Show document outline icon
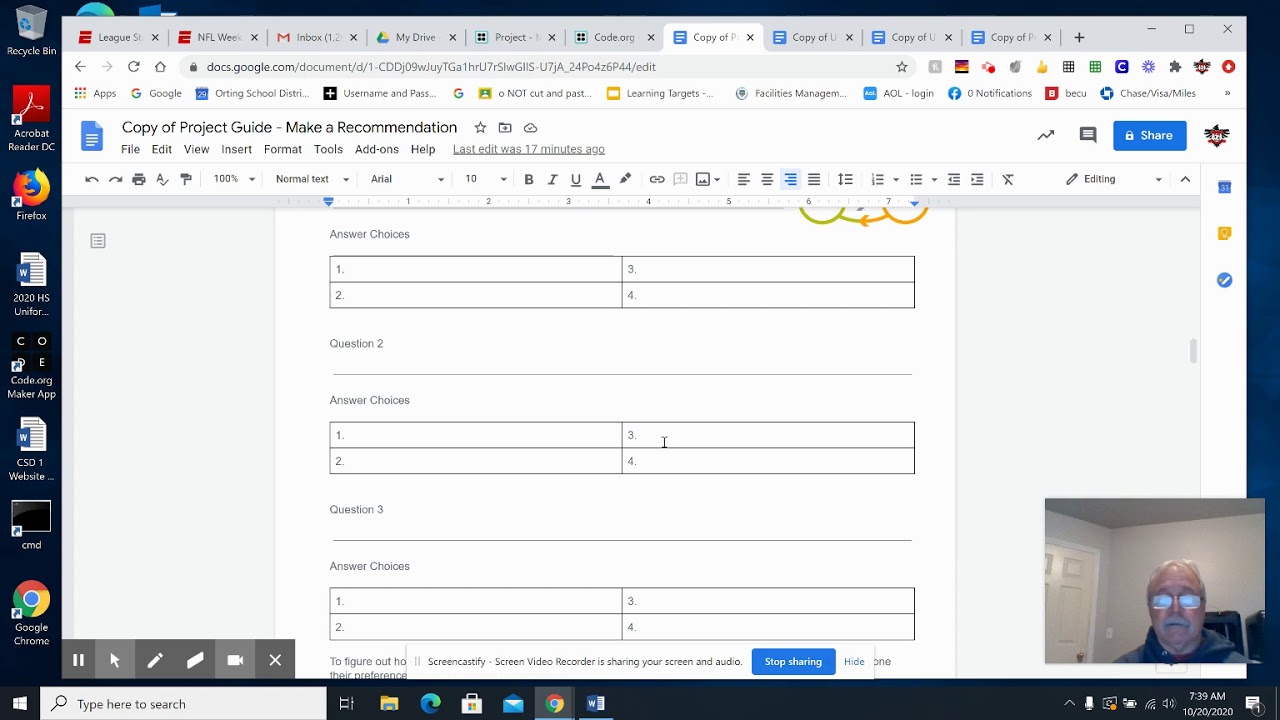This screenshot has height=720, width=1280. (x=98, y=241)
